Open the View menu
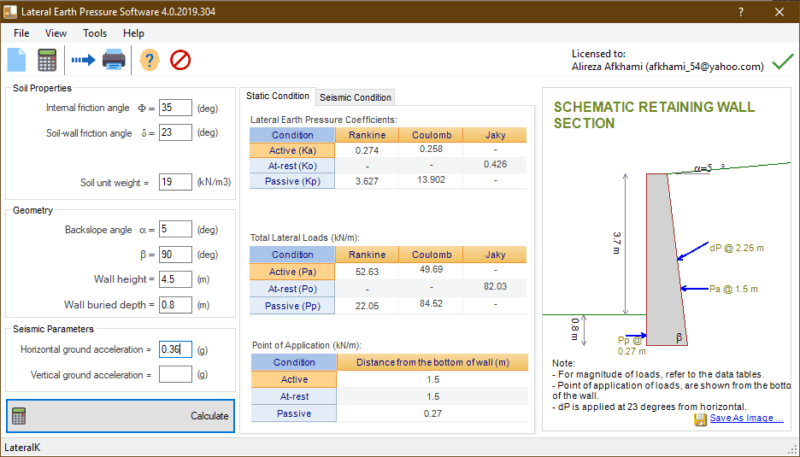Image resolution: width=800 pixels, height=457 pixels. 56,33
